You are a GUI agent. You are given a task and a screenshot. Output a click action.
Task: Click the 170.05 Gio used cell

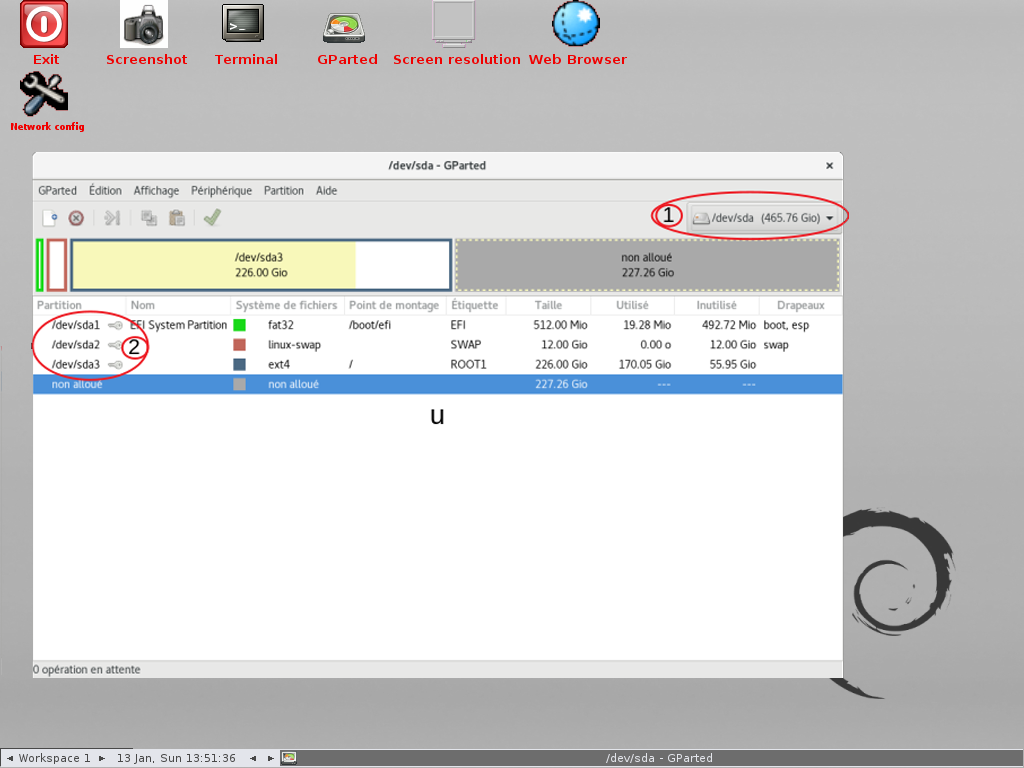click(x=645, y=364)
